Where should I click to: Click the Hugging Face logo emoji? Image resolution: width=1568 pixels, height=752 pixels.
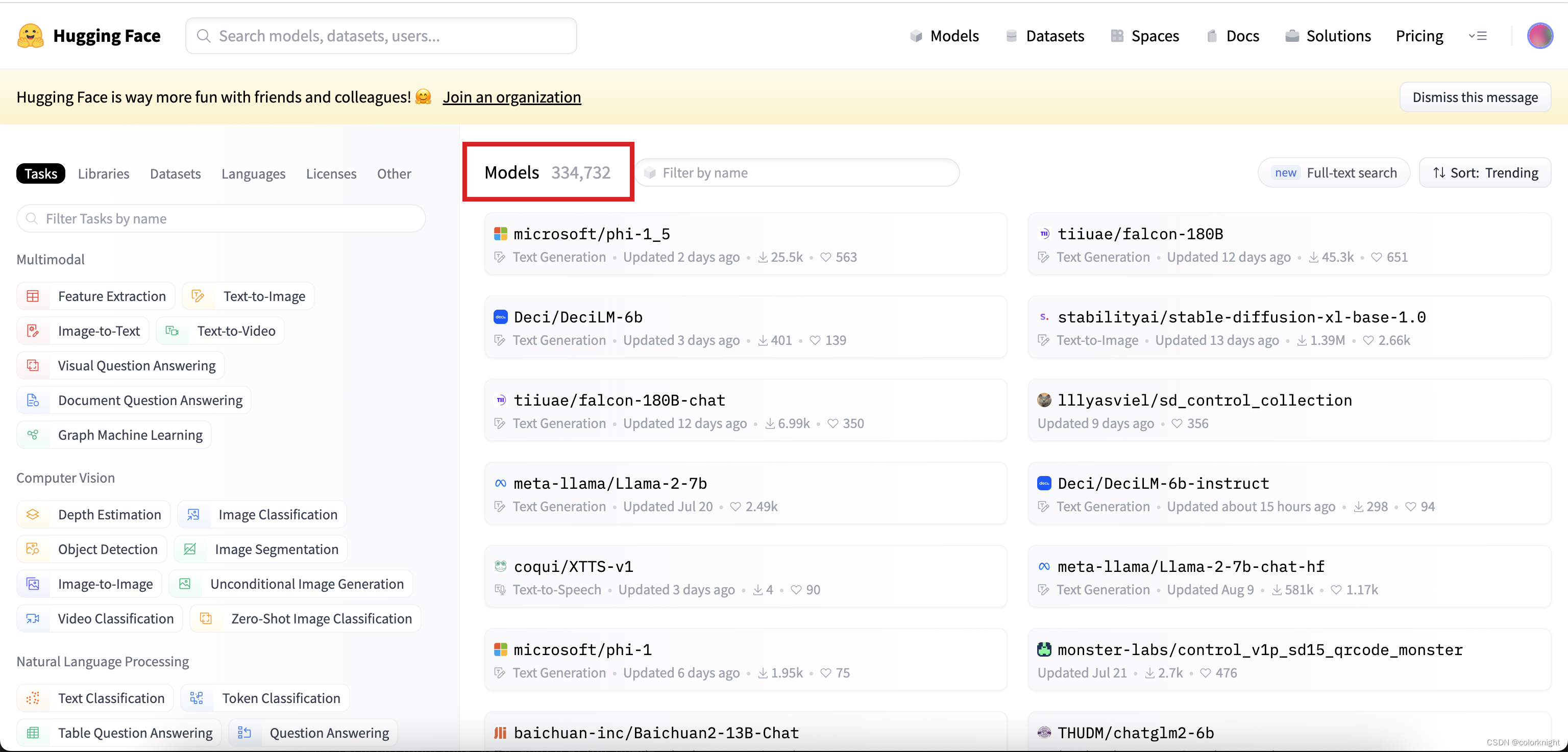coord(31,36)
